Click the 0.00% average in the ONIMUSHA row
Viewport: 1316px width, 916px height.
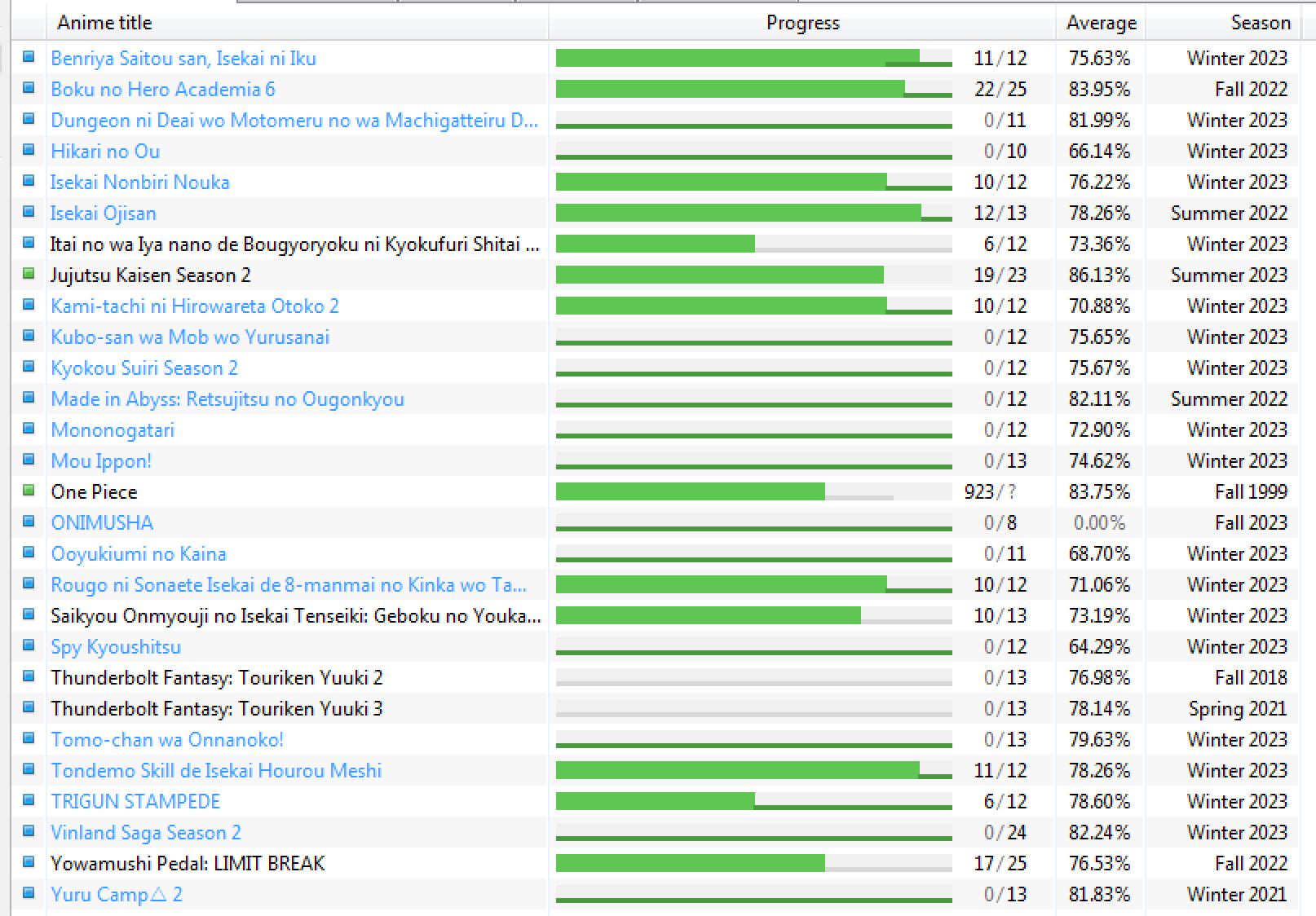1100,523
